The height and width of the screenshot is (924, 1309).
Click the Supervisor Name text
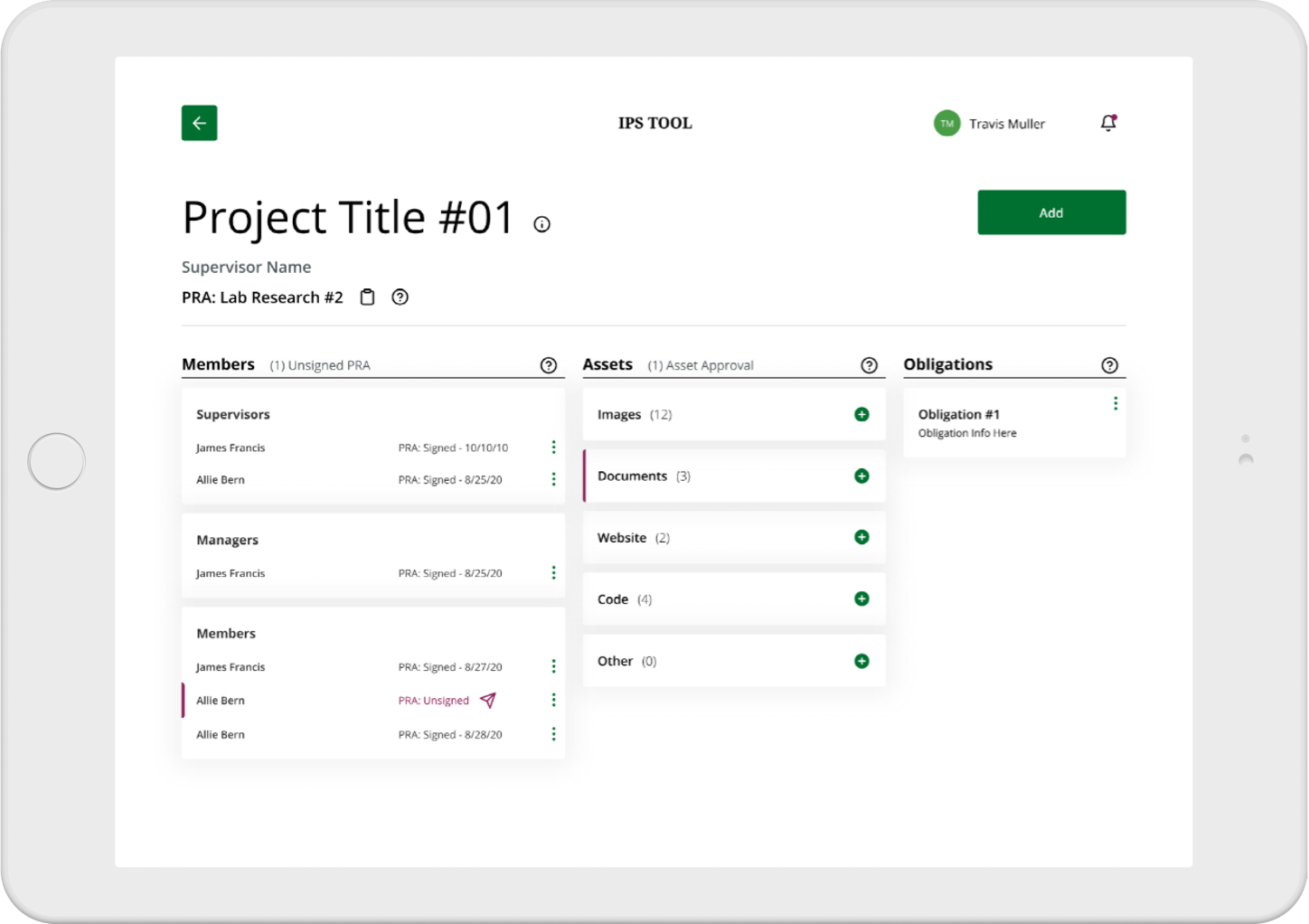pos(246,267)
